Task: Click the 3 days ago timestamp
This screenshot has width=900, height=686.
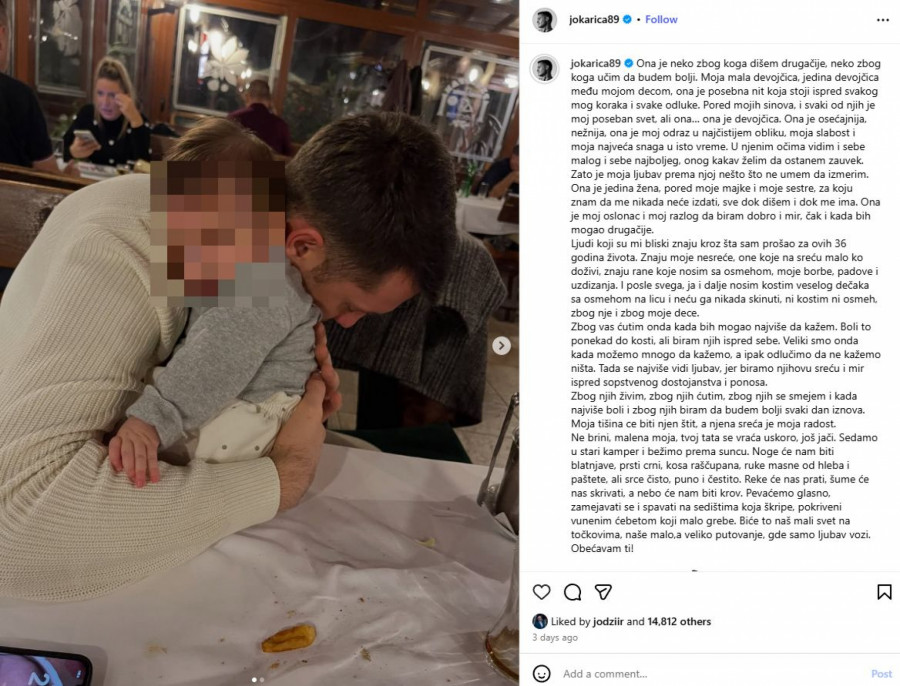Action: pos(554,637)
